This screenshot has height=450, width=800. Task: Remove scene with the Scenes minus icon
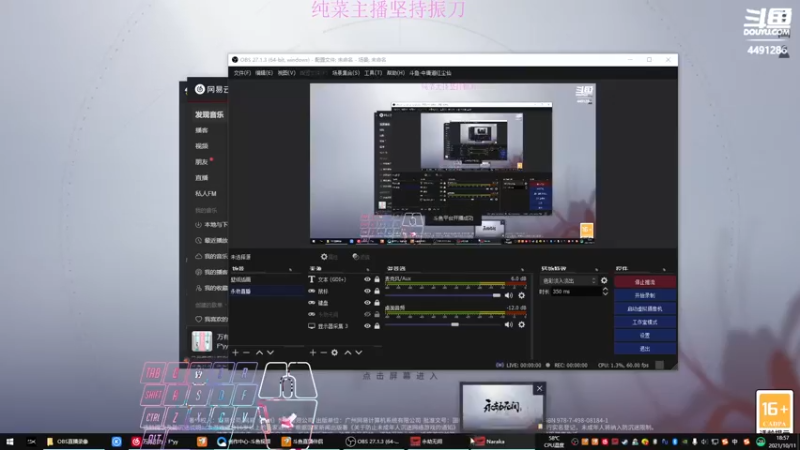click(x=246, y=353)
